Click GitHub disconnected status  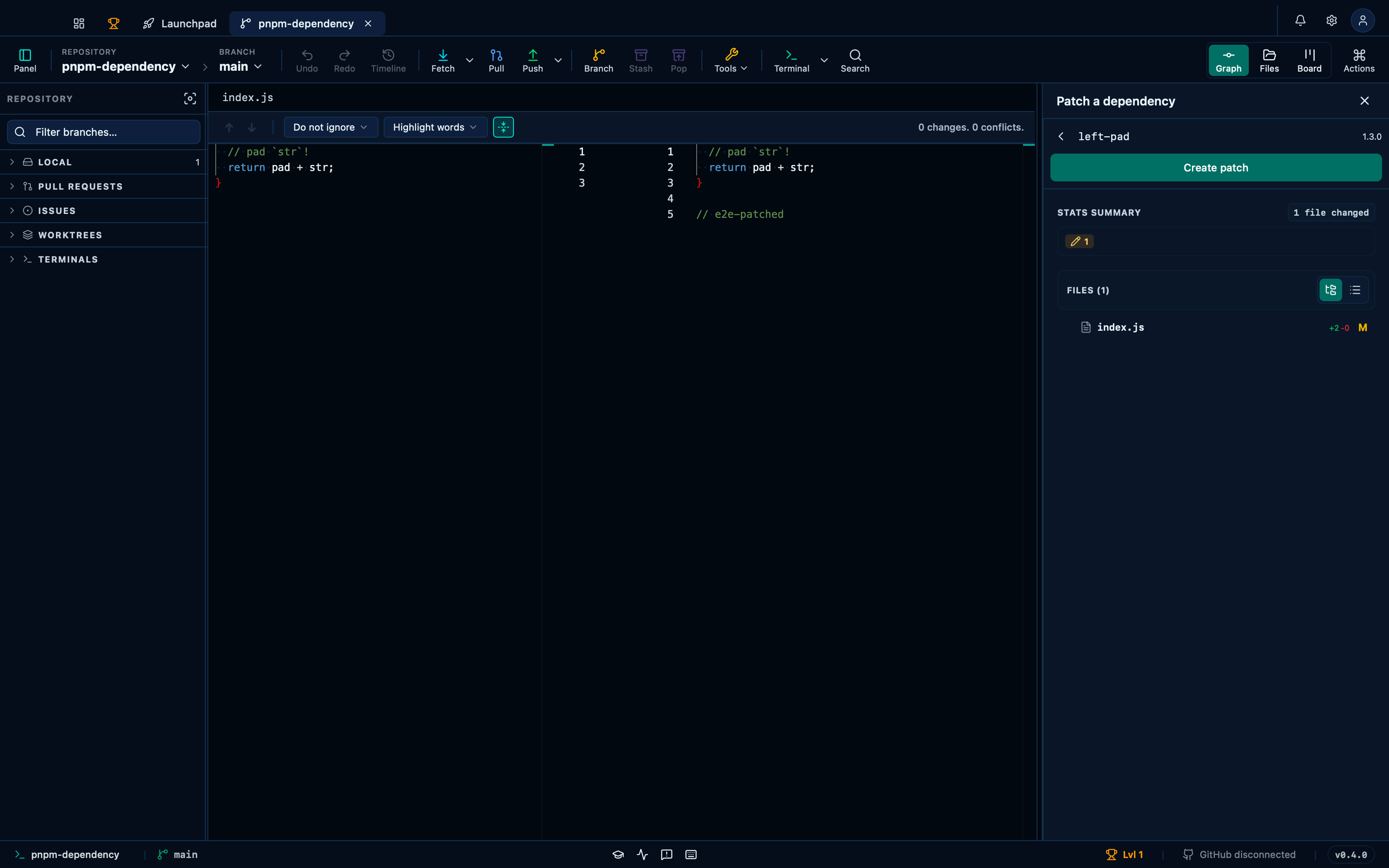tap(1239, 854)
